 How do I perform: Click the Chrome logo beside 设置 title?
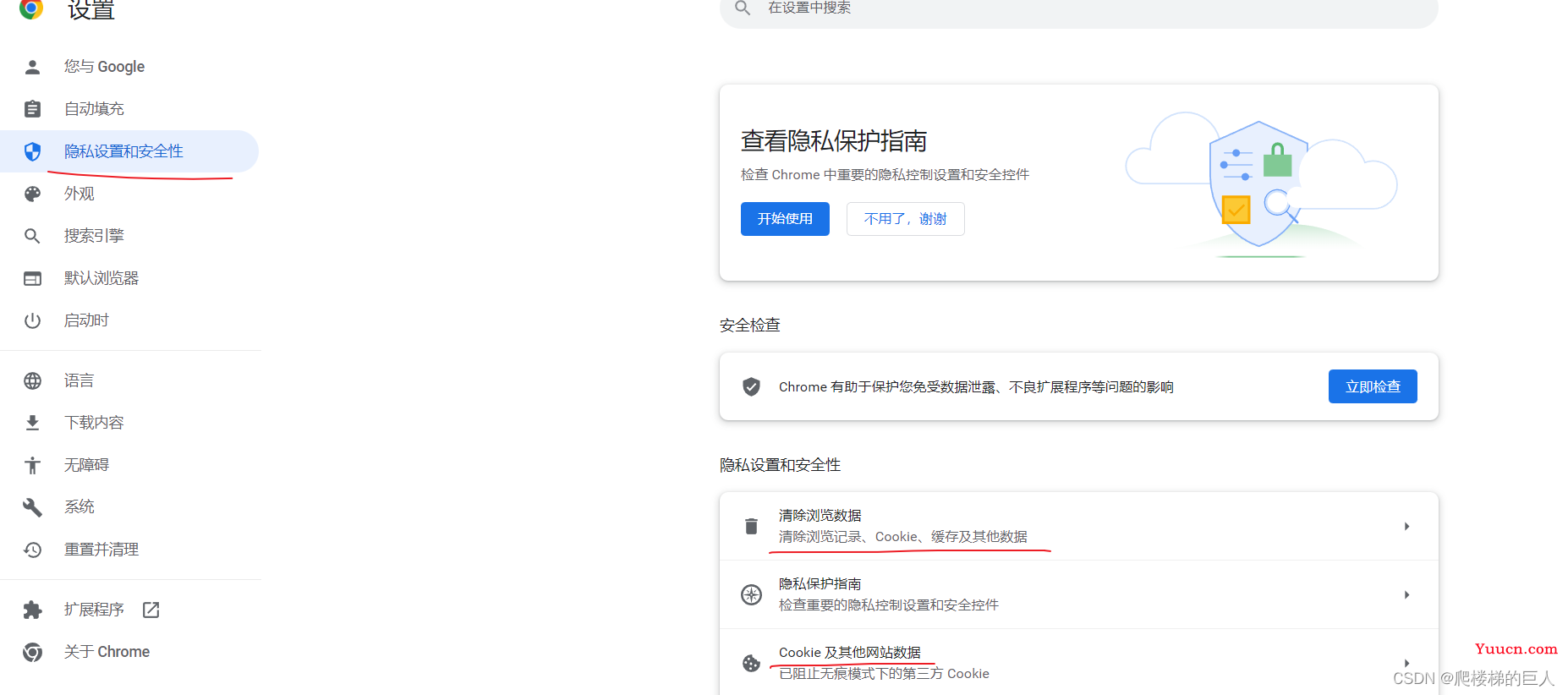[x=31, y=8]
